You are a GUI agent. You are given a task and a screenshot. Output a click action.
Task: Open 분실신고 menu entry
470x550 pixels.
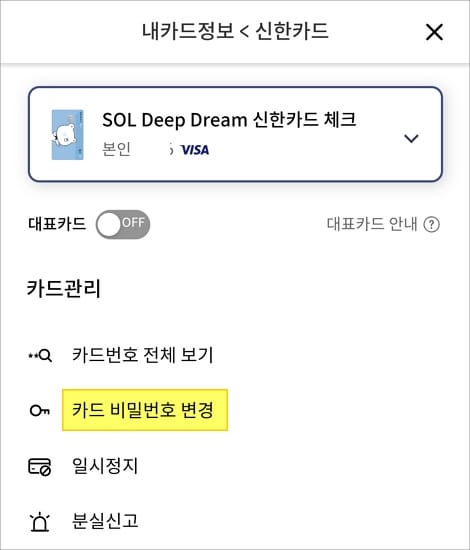(x=105, y=521)
